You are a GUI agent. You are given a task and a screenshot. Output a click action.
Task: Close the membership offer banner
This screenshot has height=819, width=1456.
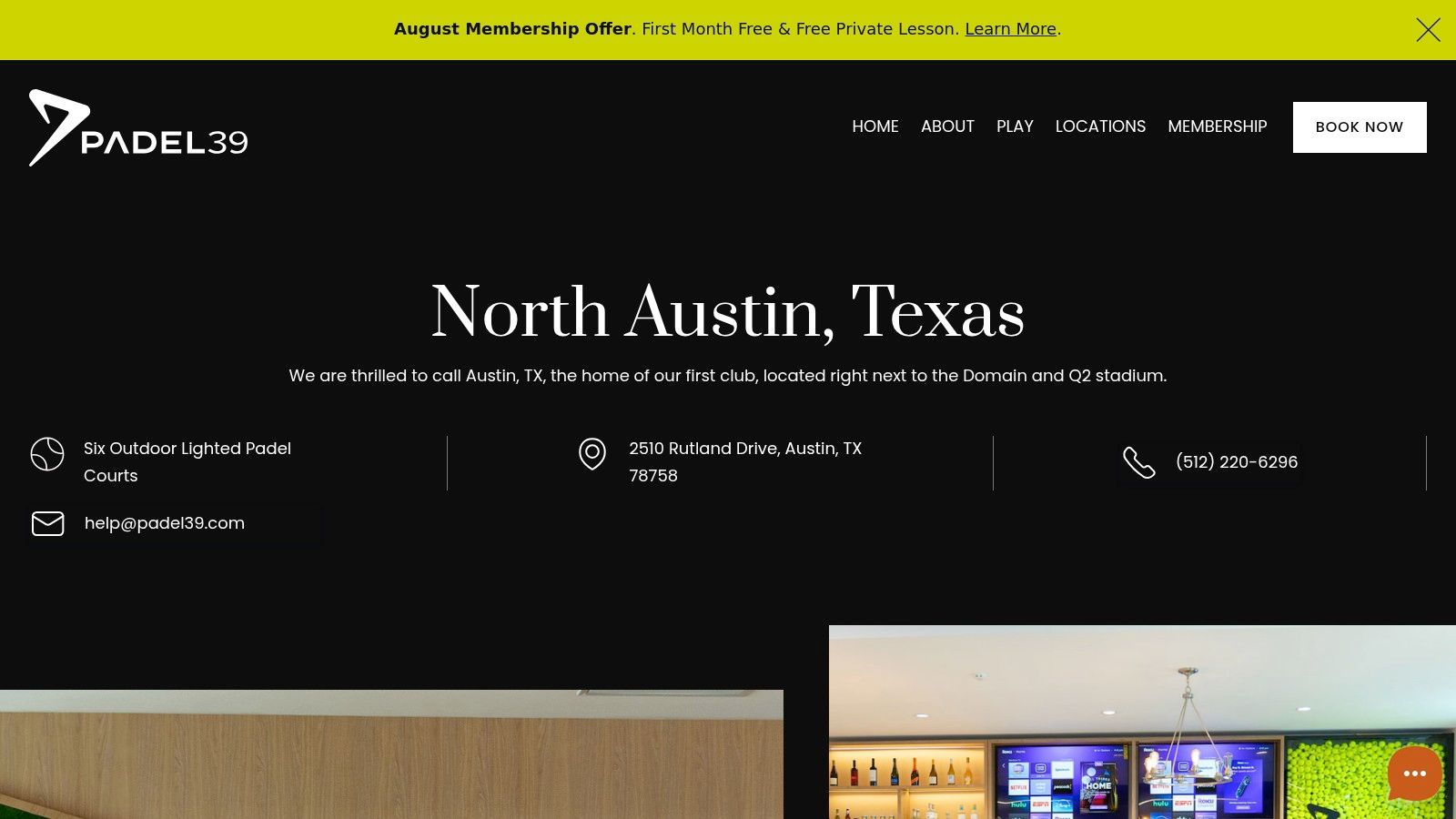pos(1428,30)
